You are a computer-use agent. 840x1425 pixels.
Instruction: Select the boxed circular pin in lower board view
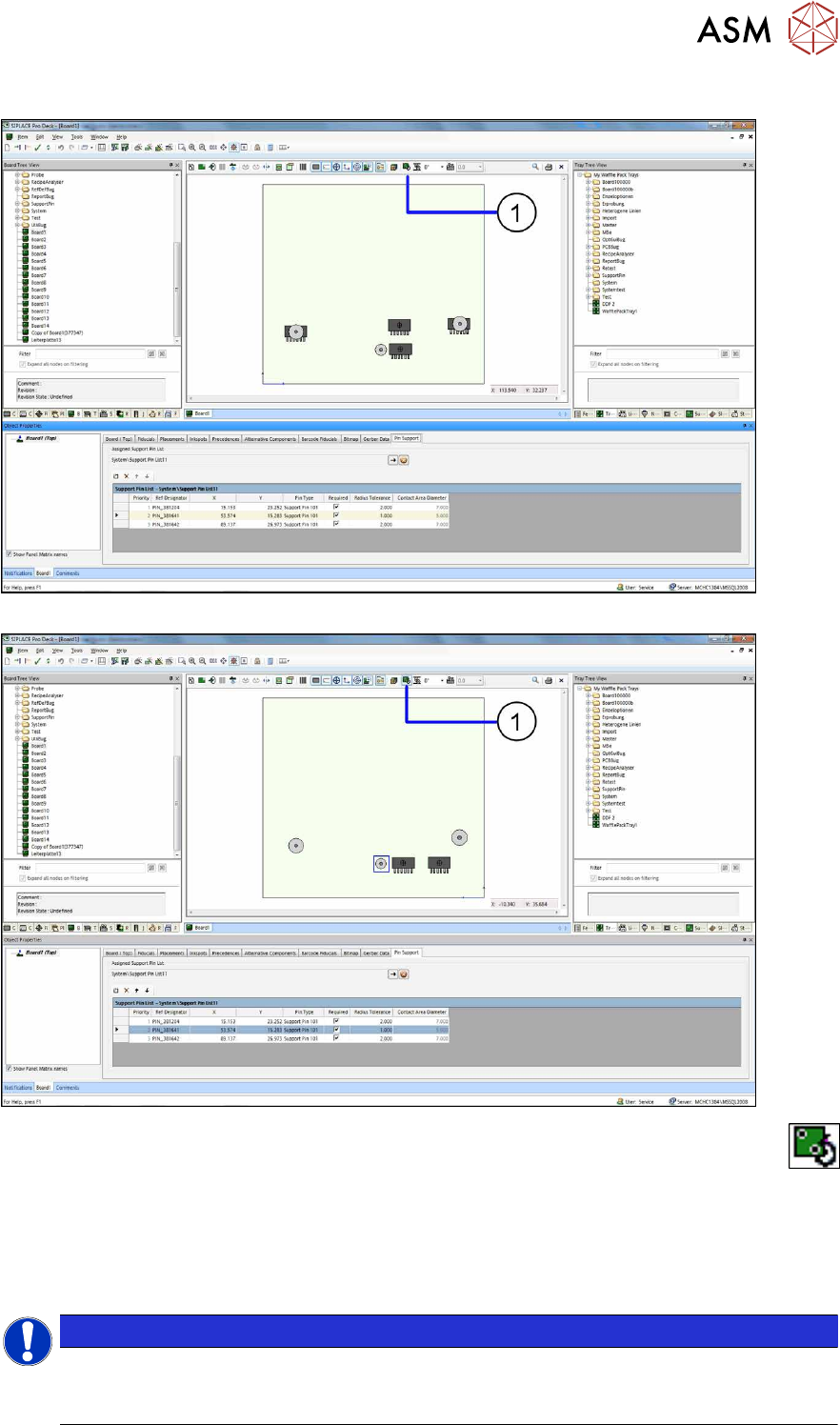click(381, 863)
